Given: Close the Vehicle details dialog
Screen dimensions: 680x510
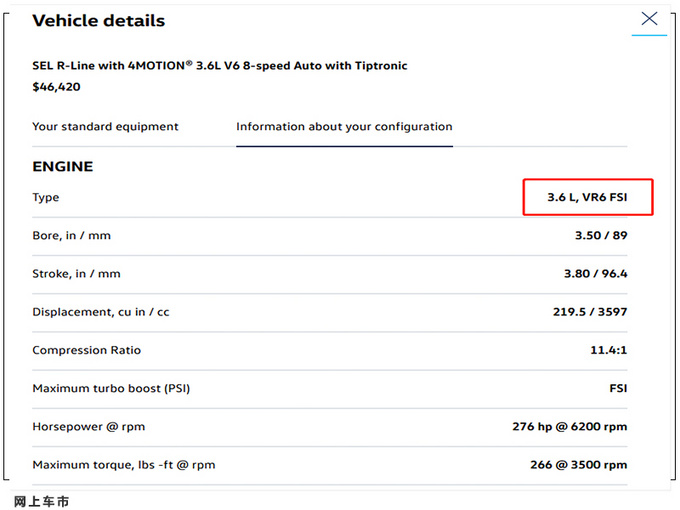Looking at the screenshot, I should 649,19.
